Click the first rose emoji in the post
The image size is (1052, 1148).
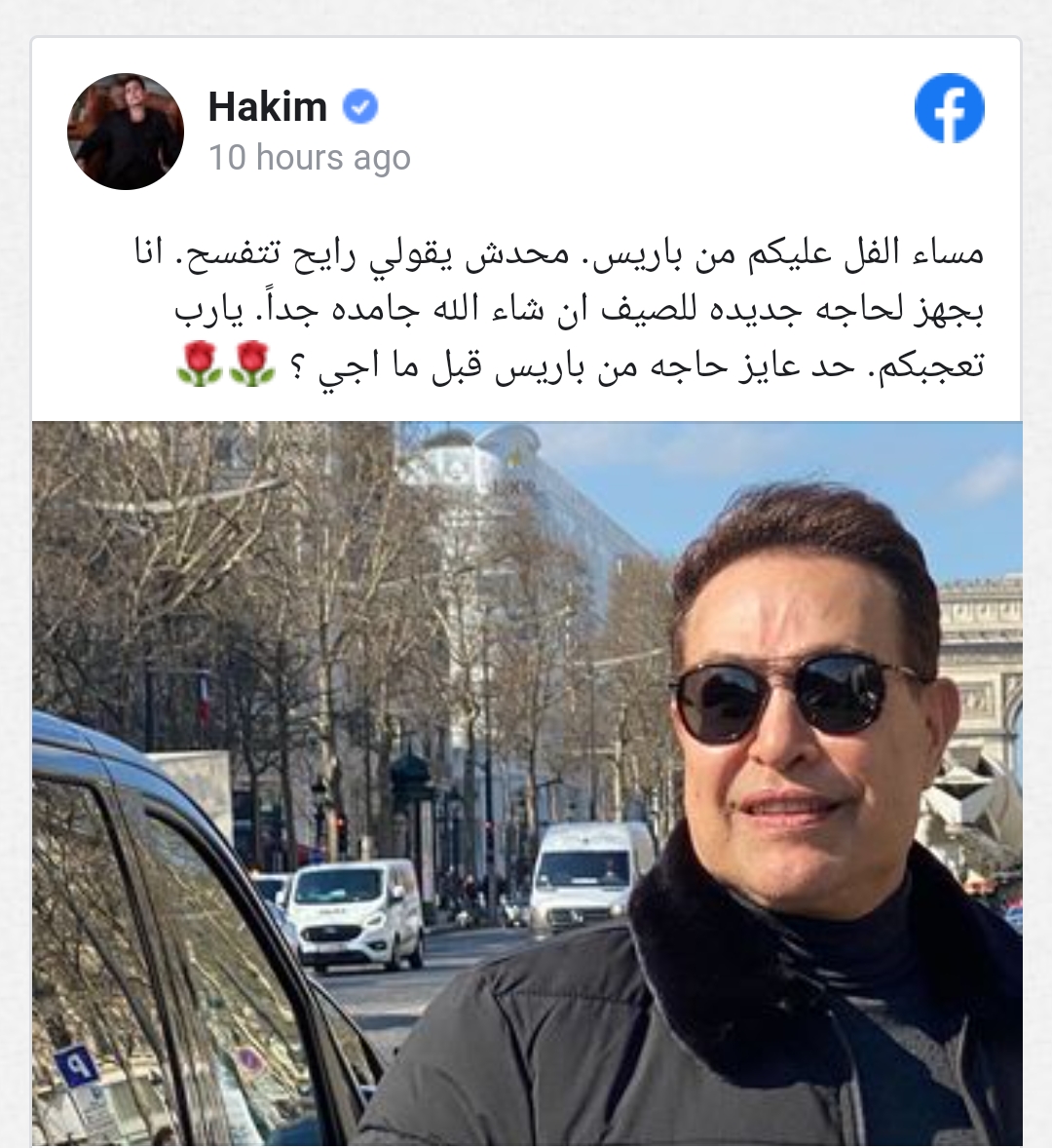pos(200,364)
